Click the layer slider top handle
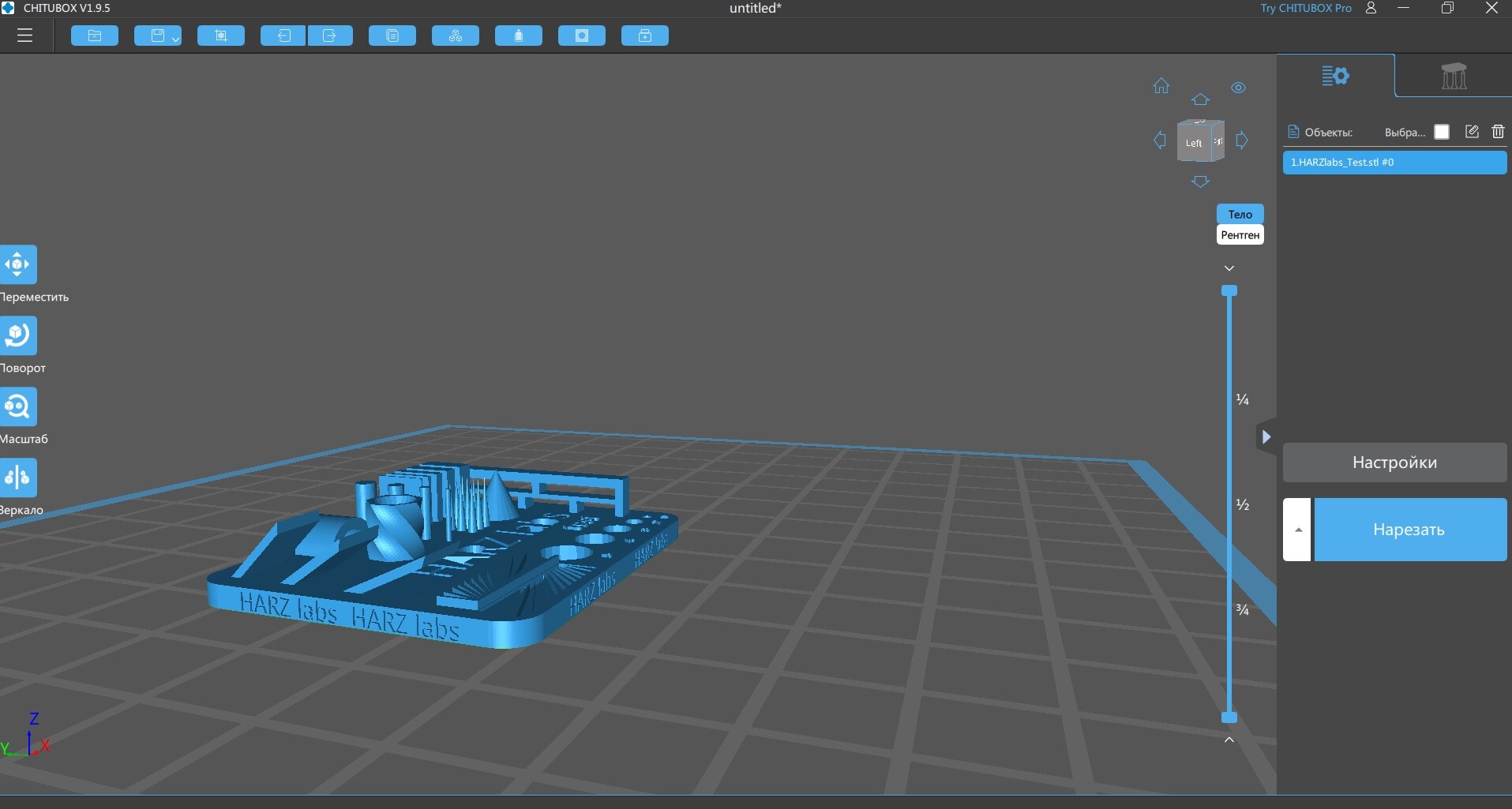1512x809 pixels. pos(1229,290)
